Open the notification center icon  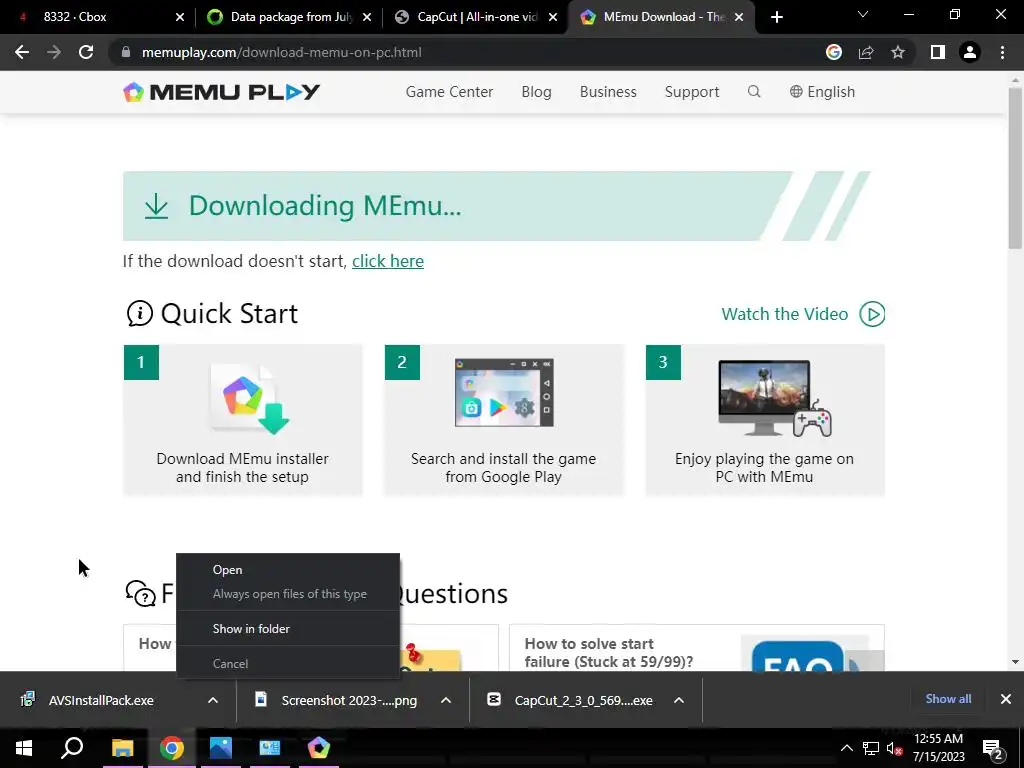993,749
